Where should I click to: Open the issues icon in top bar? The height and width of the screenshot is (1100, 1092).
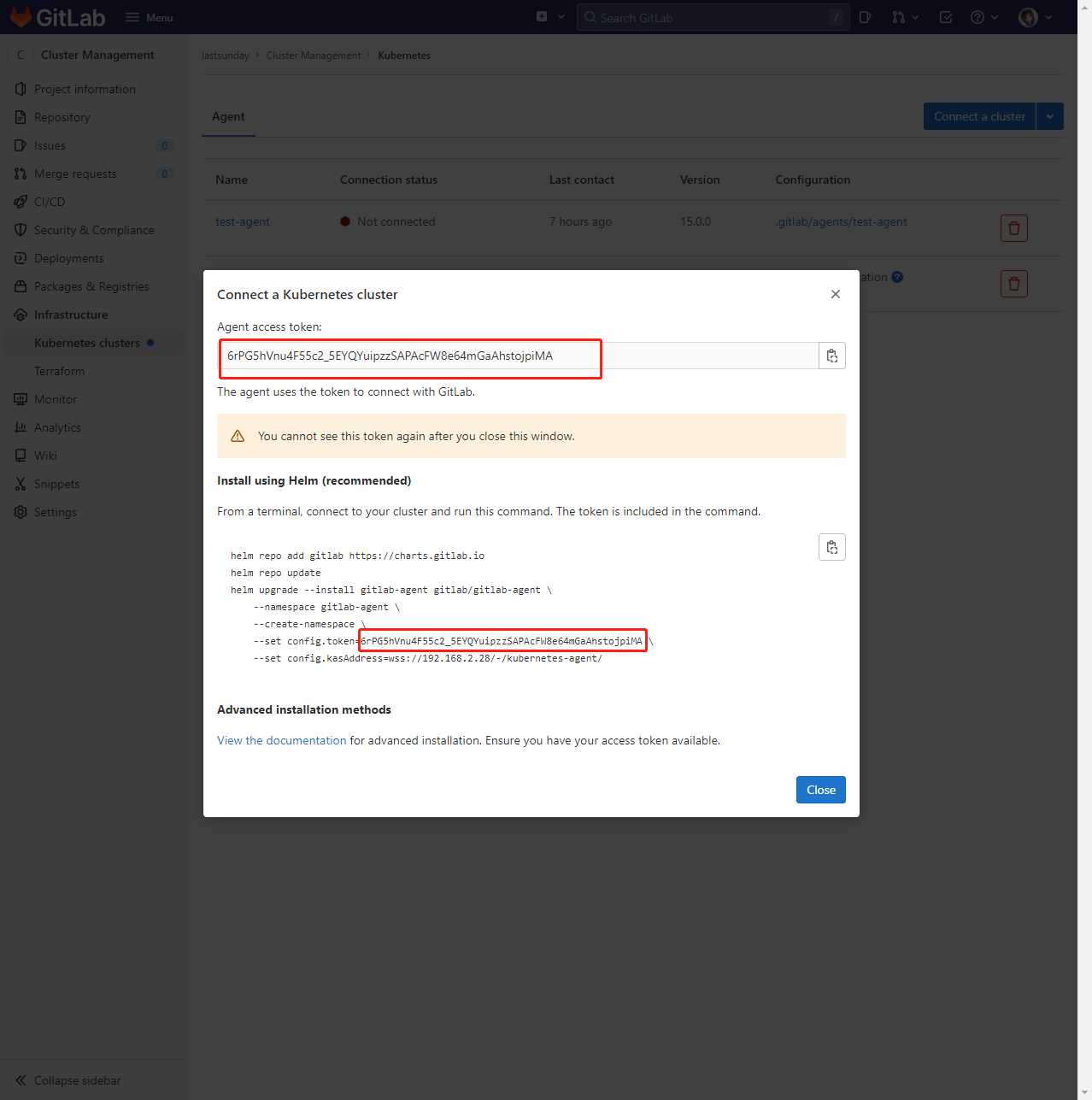865,17
